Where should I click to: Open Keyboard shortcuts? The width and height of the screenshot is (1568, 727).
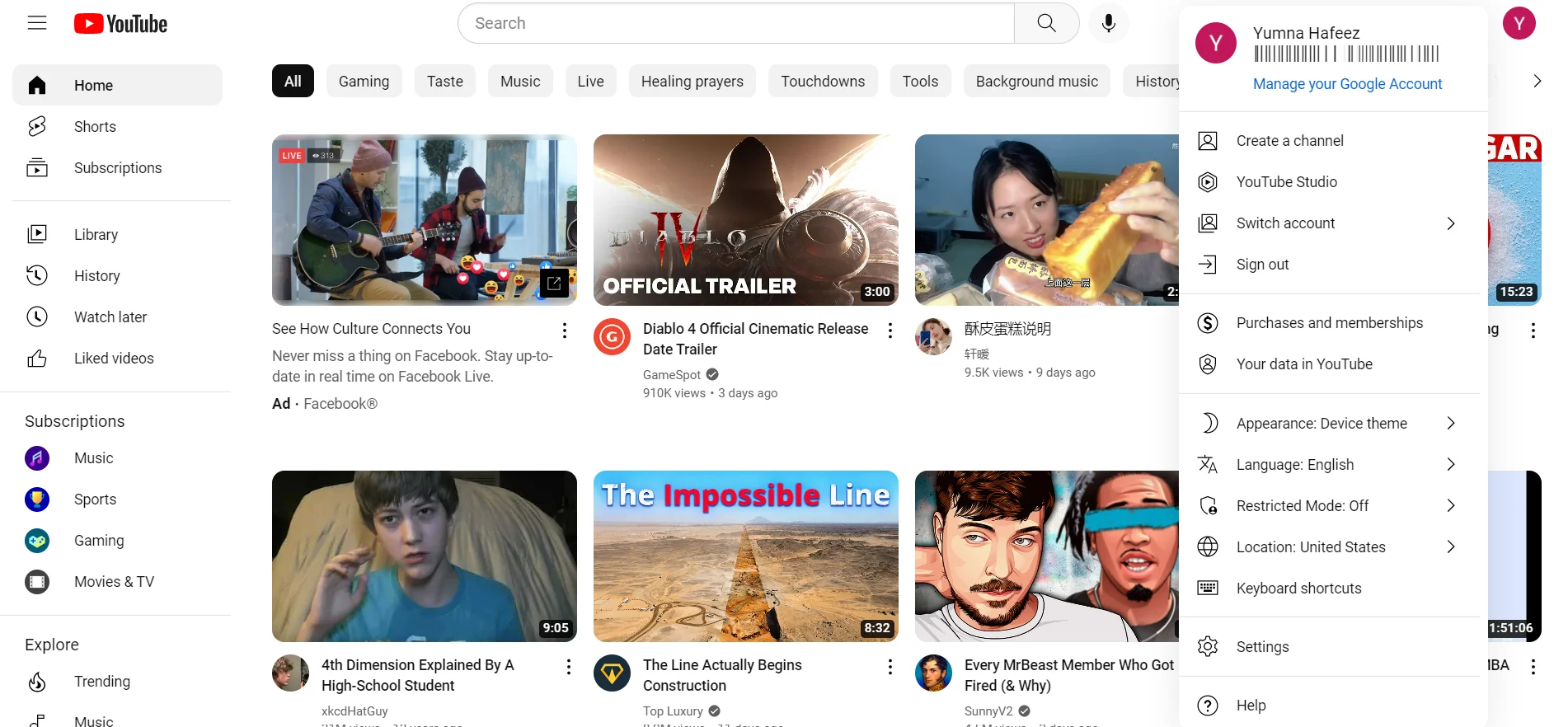tap(1329, 588)
